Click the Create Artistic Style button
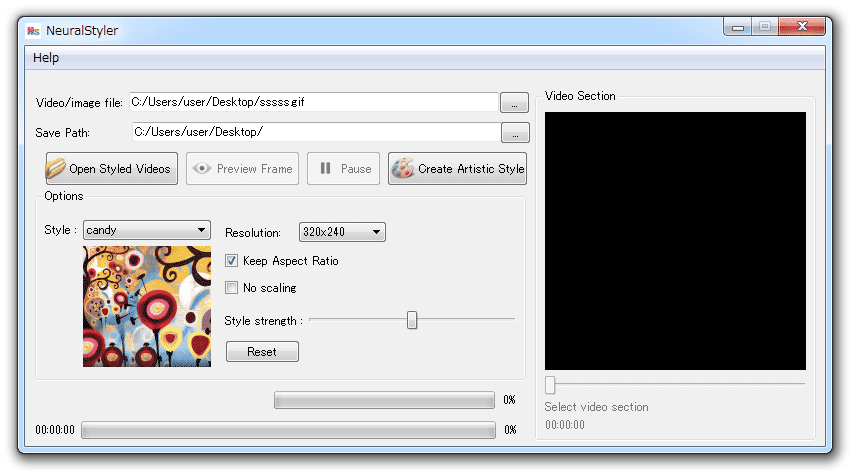The height and width of the screenshot is (476, 853). pyautogui.click(x=457, y=169)
